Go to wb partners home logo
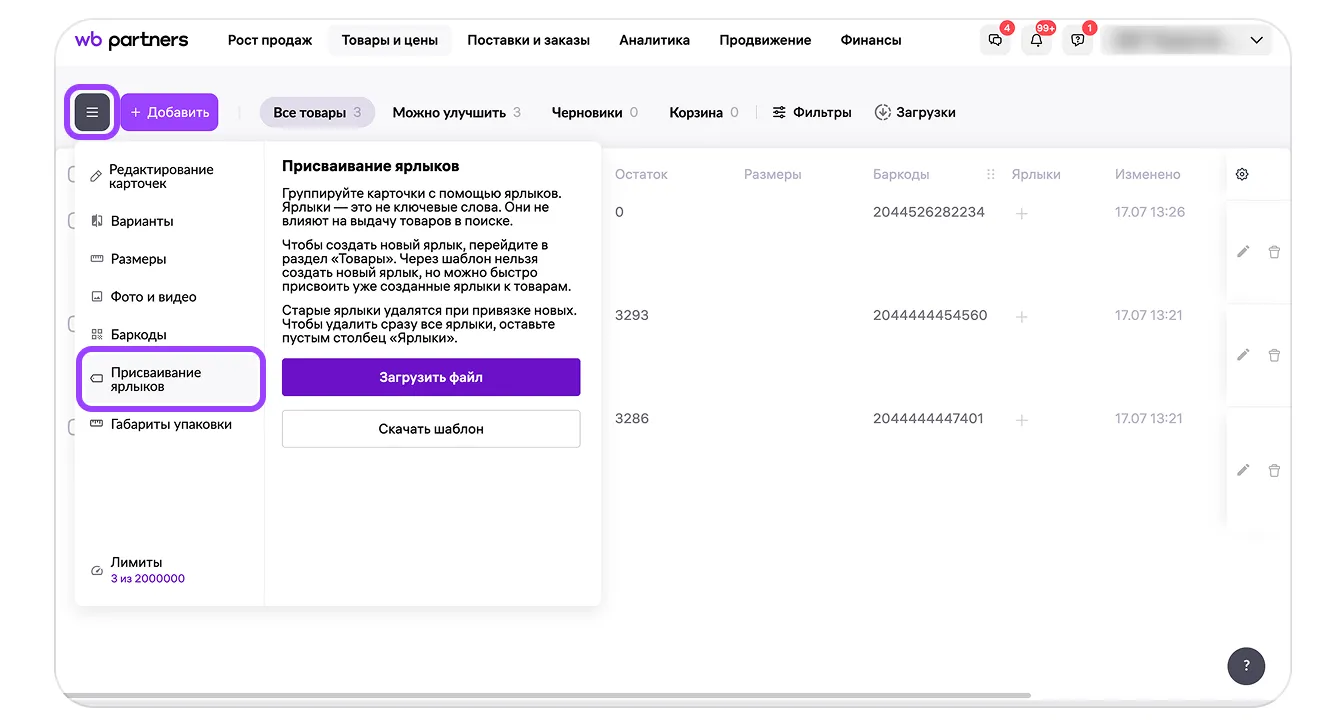Viewport: 1344px width, 728px height. coord(131,40)
